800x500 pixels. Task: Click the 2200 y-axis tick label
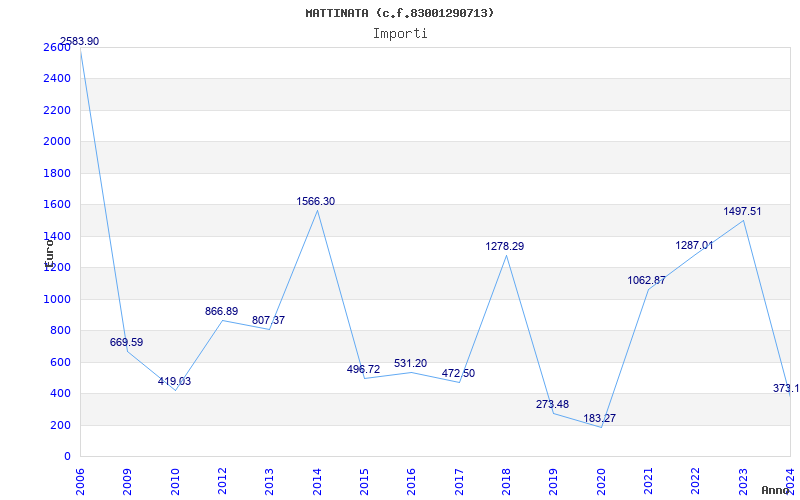point(57,110)
